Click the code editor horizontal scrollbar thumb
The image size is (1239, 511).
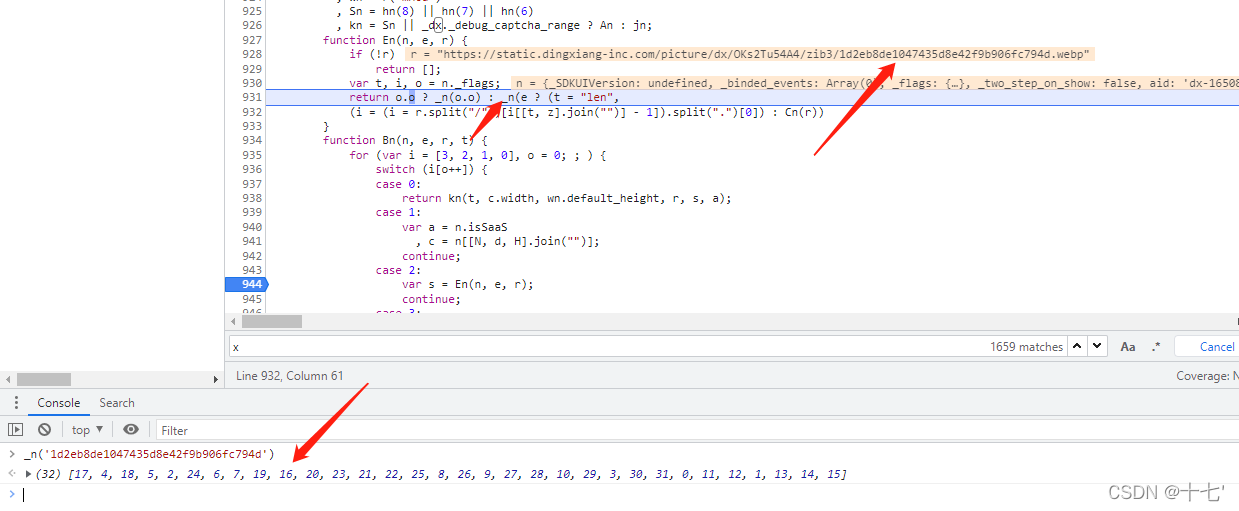271,321
